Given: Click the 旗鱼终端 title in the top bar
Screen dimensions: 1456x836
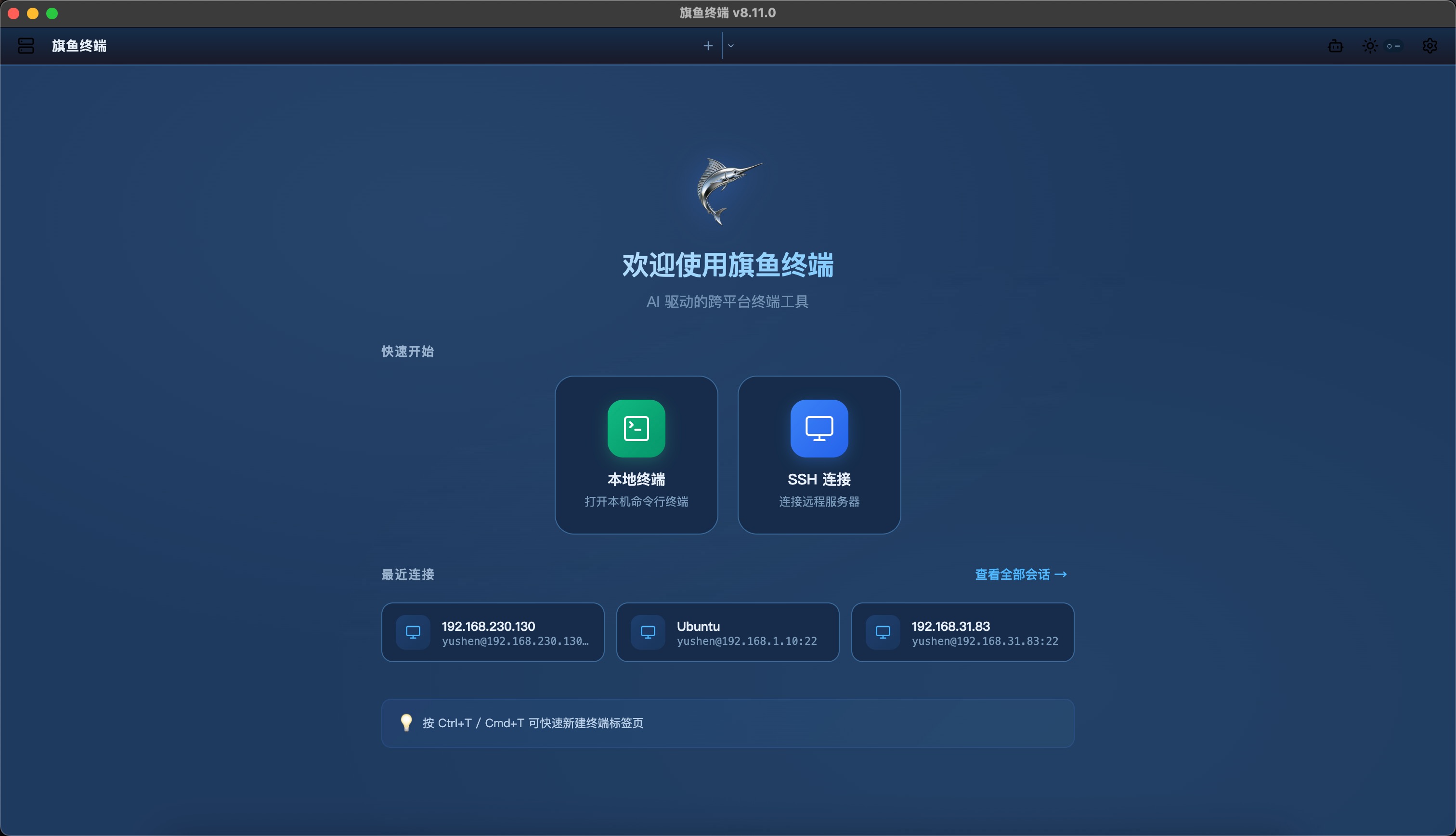Looking at the screenshot, I should tap(78, 47).
